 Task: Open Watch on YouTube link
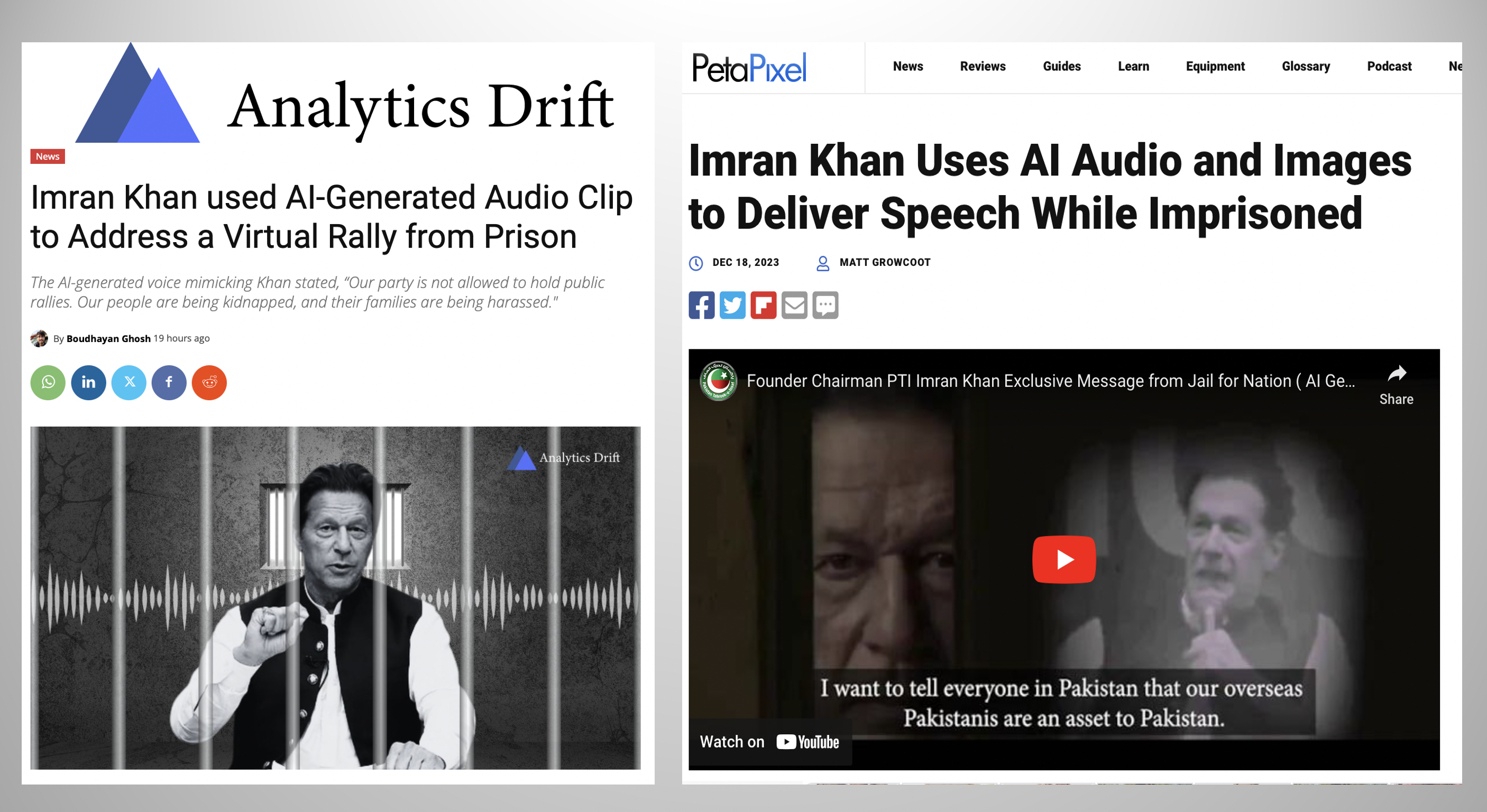(769, 742)
